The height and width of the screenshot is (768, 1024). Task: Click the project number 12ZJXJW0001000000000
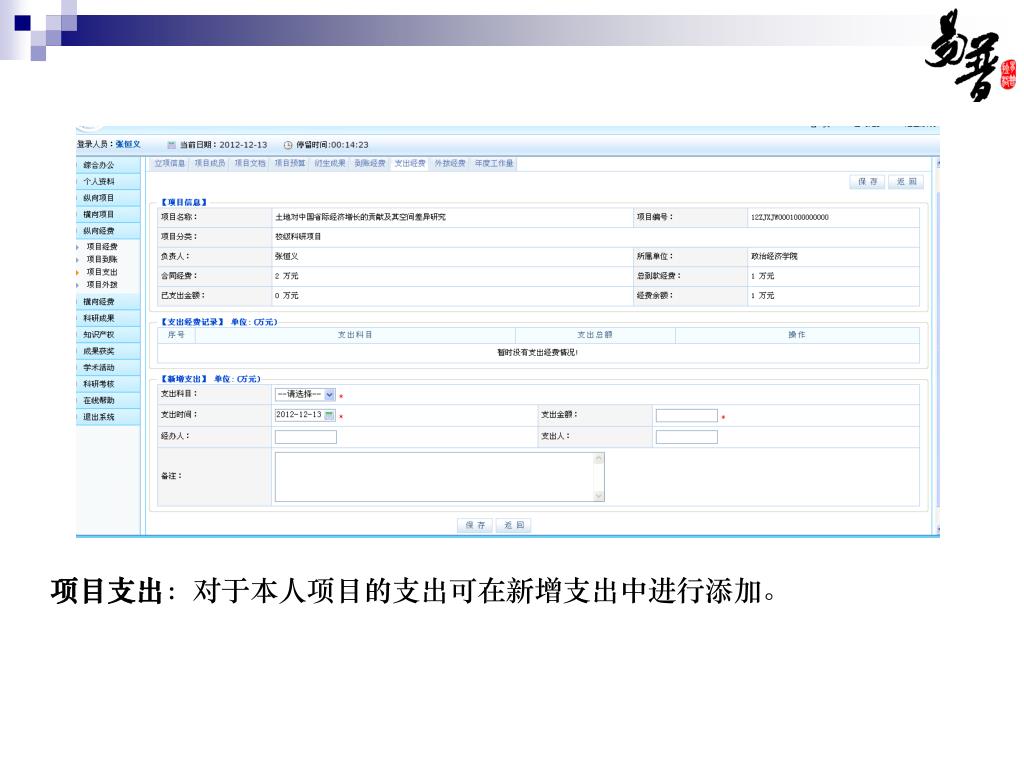(x=790, y=217)
